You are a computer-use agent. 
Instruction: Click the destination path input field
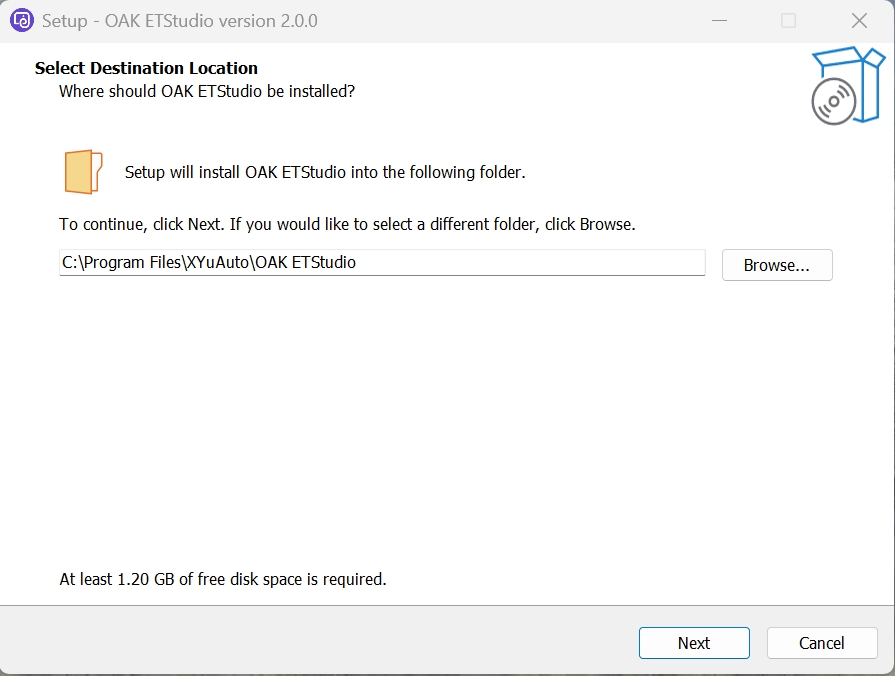coord(383,263)
